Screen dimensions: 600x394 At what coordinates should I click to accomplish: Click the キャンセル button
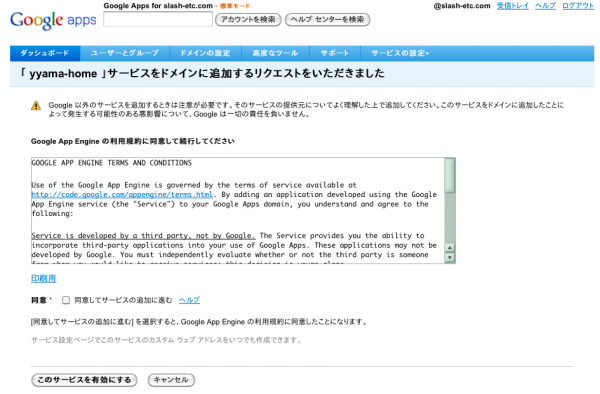point(171,380)
